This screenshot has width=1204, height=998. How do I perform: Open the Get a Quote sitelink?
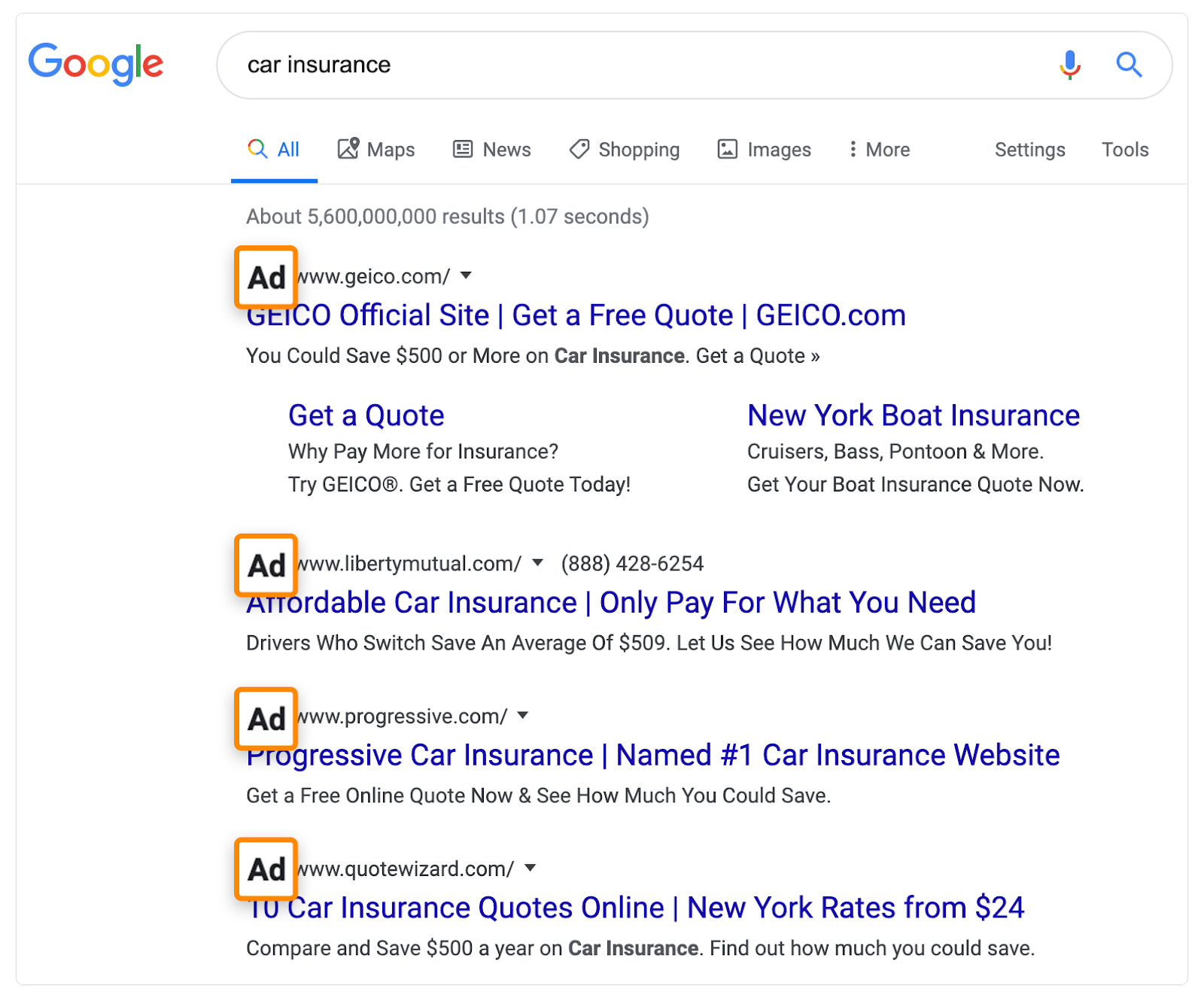(366, 415)
